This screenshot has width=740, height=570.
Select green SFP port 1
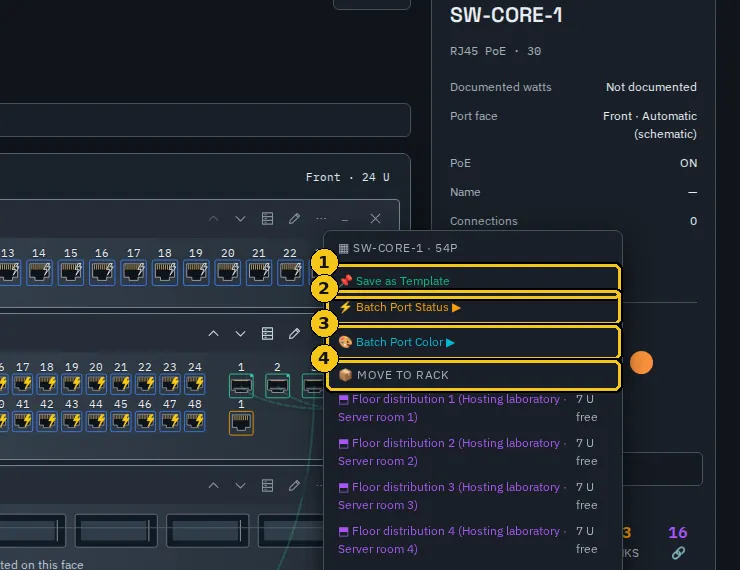241,386
